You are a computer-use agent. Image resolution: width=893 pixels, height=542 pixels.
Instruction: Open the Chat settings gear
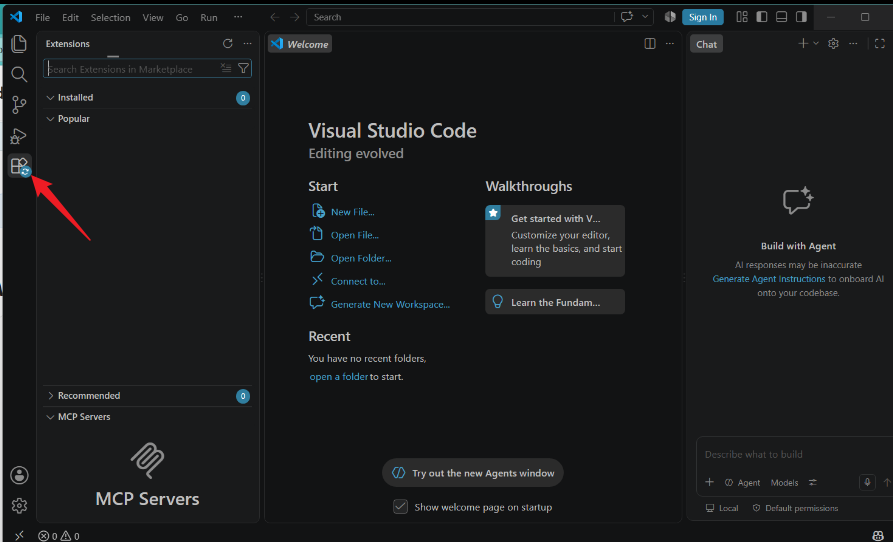click(833, 44)
